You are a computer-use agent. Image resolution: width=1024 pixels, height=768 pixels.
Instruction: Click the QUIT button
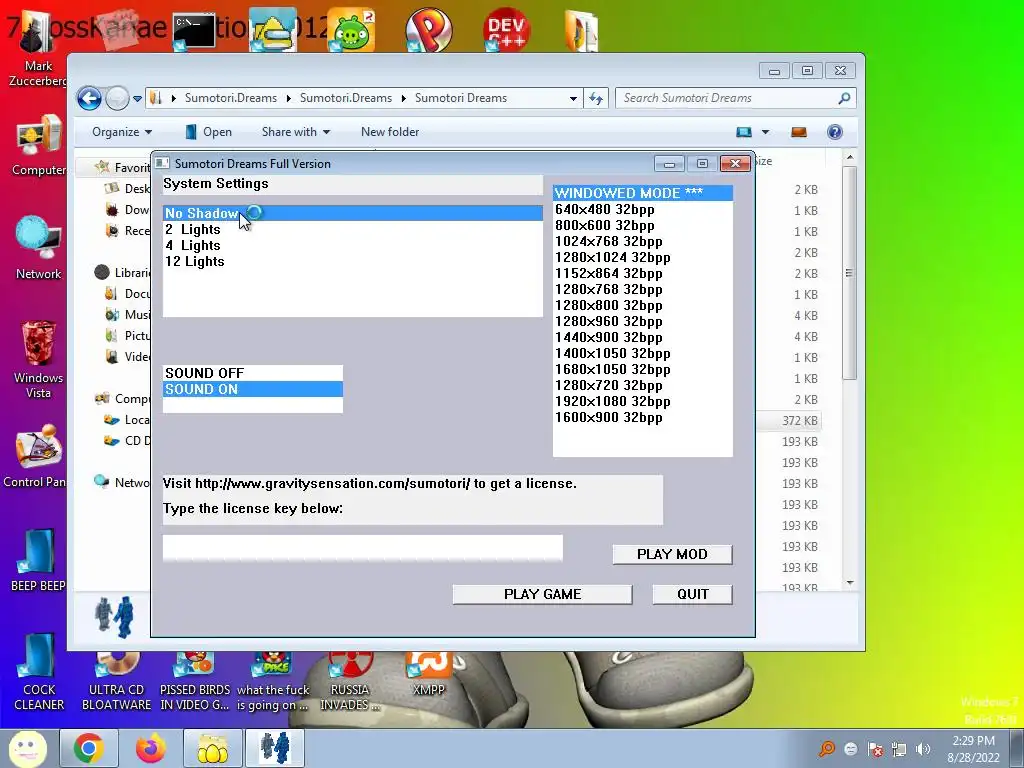click(x=692, y=594)
